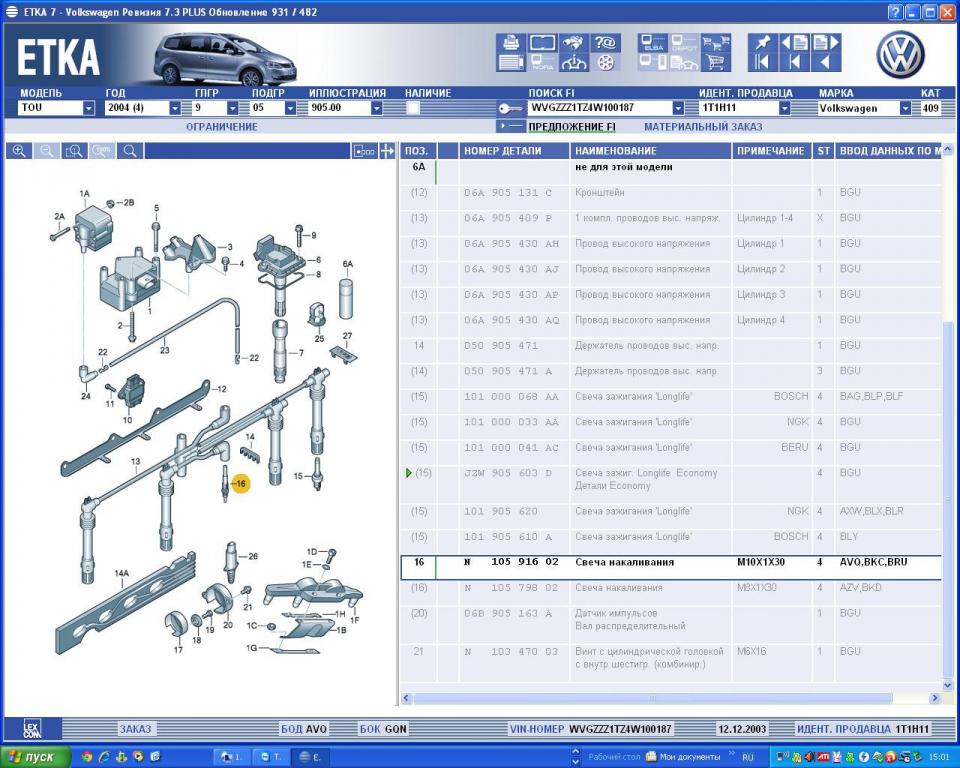Open the ?@ help contact icon
This screenshot has width=960, height=768.
coord(605,43)
